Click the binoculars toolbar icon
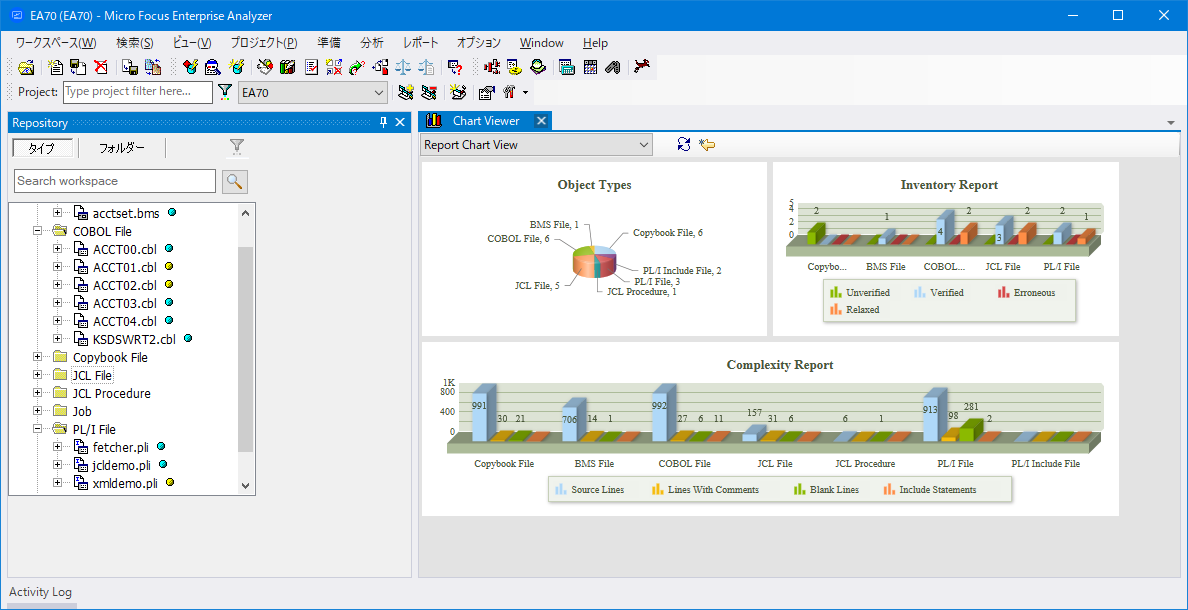Screen dimensions: 1188x610 tap(613, 67)
